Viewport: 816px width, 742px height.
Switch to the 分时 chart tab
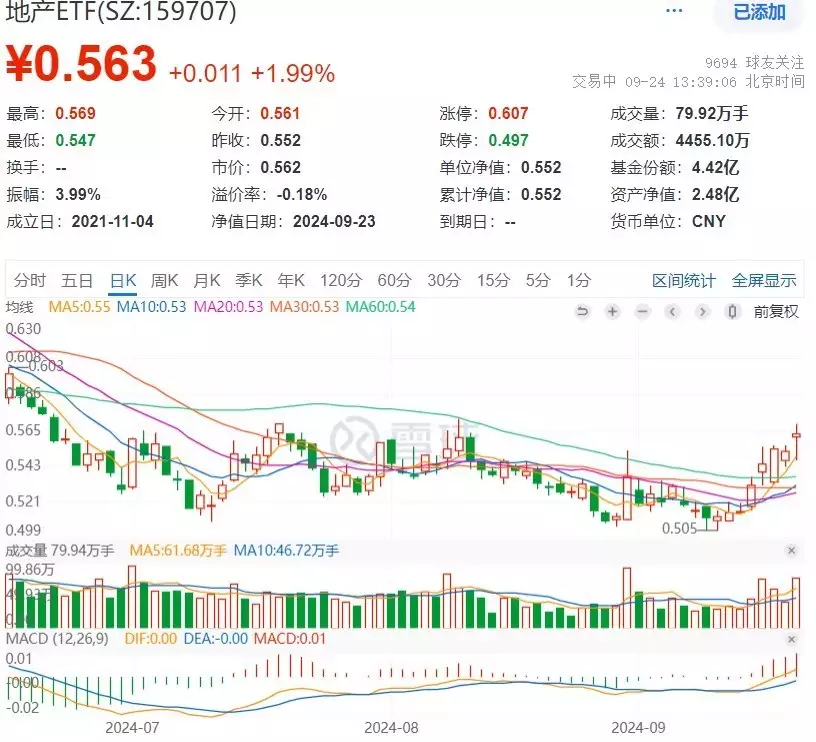click(30, 280)
